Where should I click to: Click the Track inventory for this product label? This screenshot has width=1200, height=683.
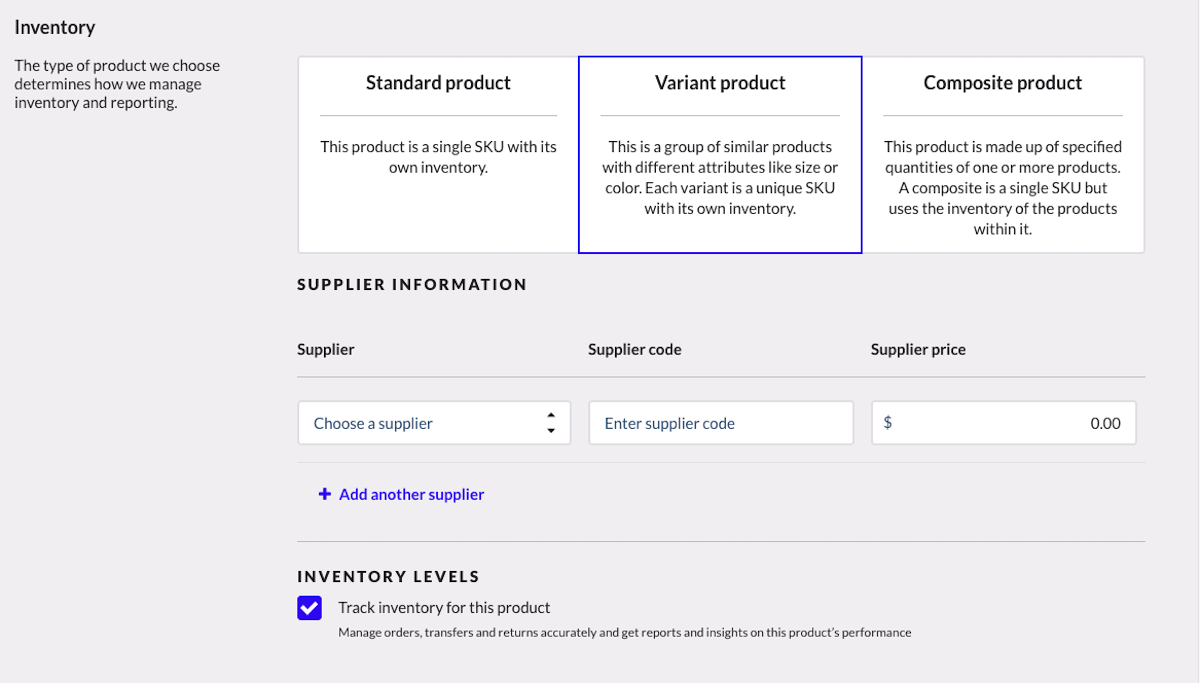coord(444,608)
